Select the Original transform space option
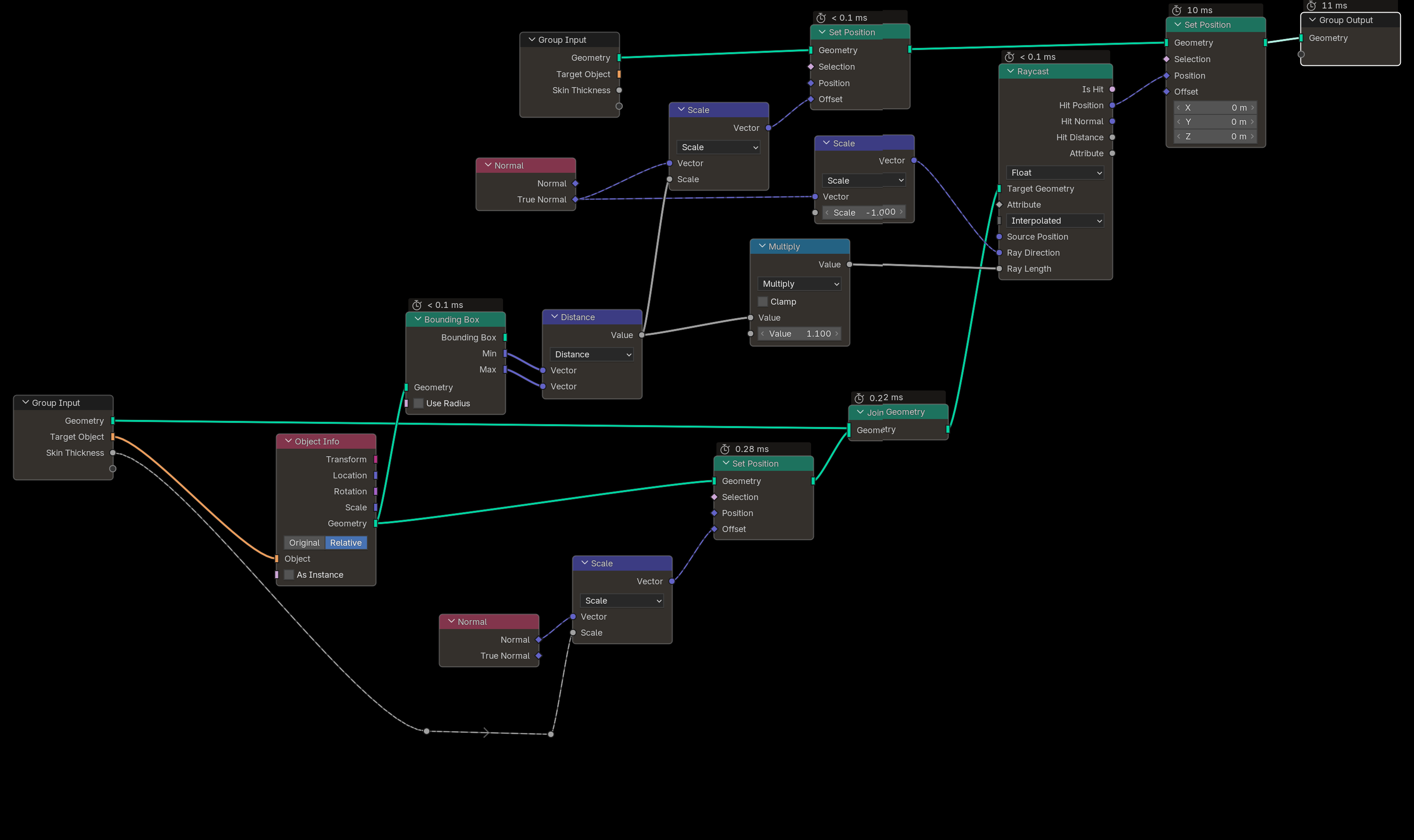 [x=305, y=543]
